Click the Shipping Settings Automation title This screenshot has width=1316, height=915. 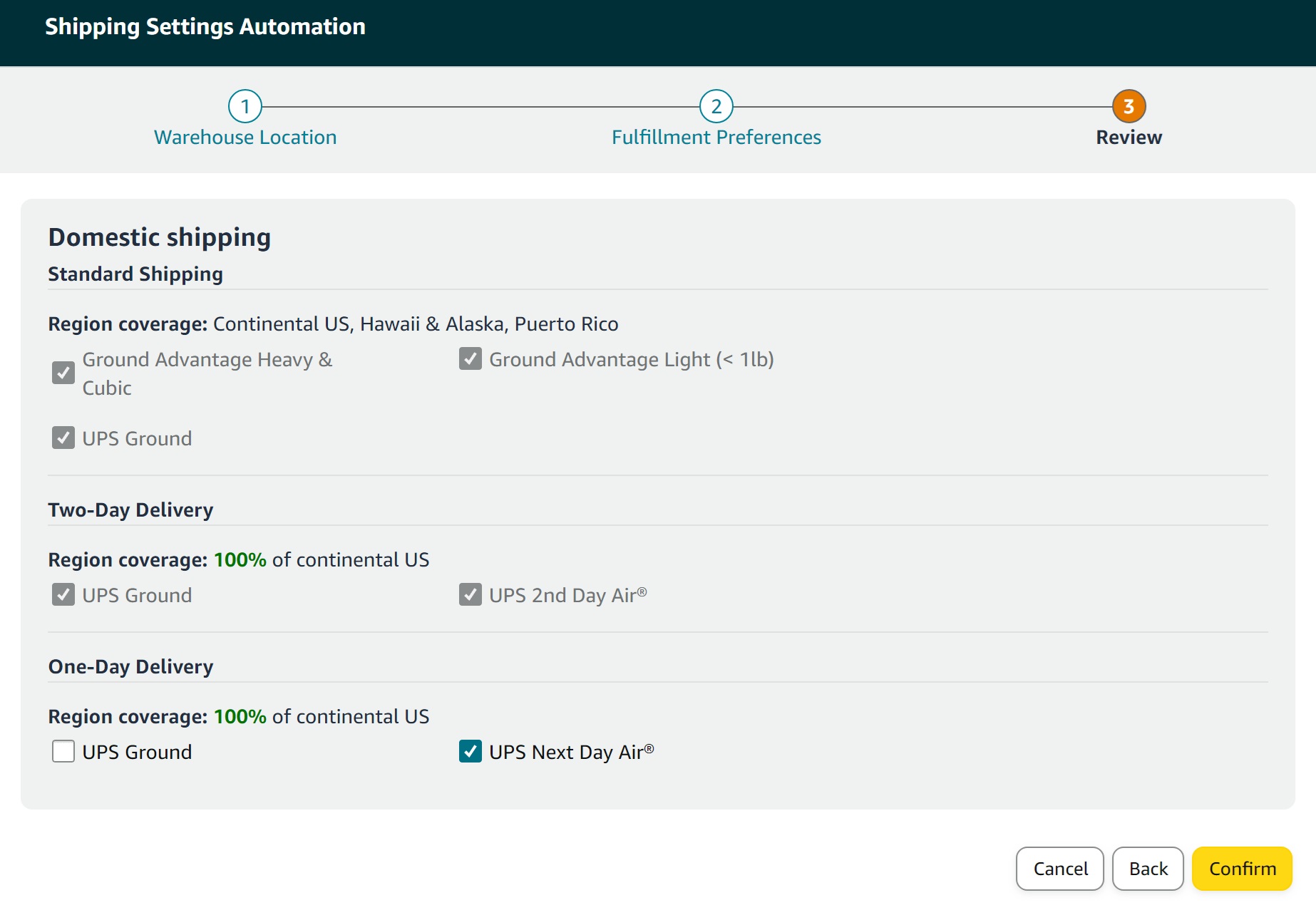pos(205,27)
